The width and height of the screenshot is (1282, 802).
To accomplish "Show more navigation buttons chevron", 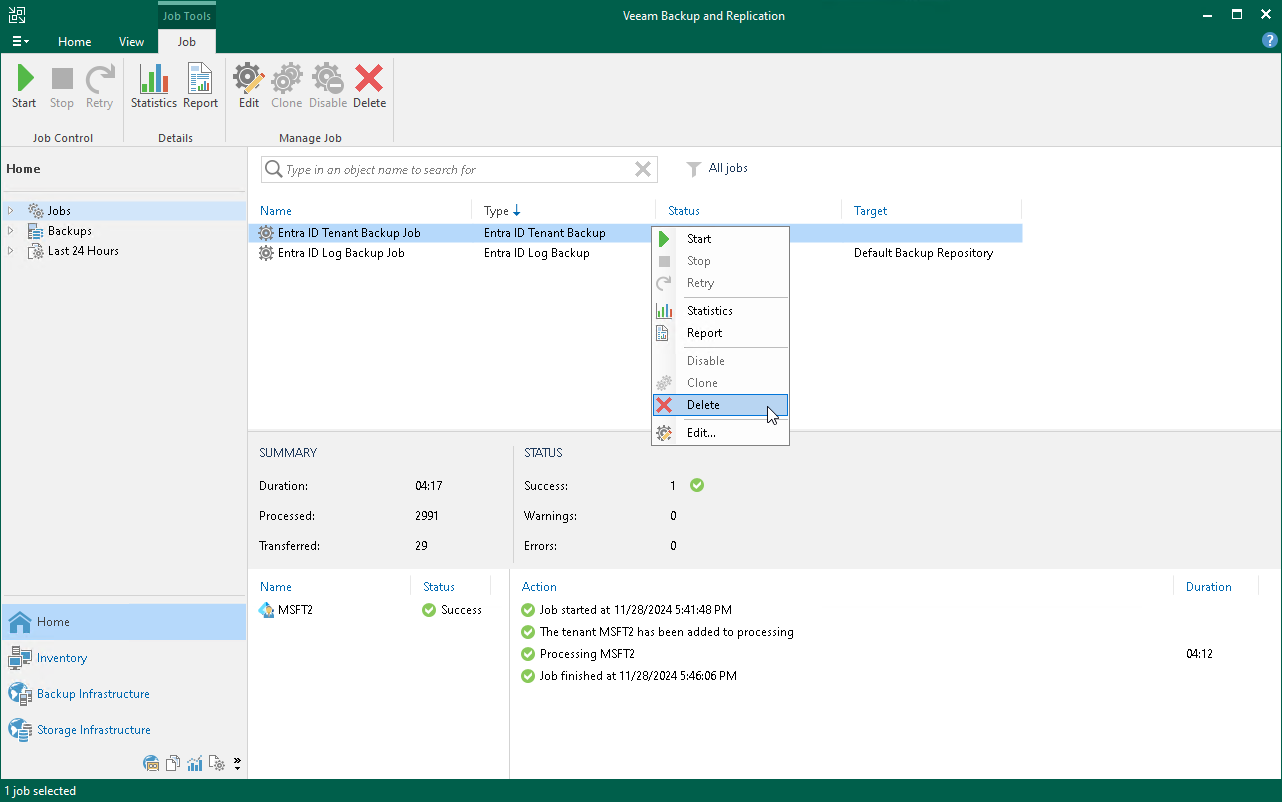I will pyautogui.click(x=237, y=764).
